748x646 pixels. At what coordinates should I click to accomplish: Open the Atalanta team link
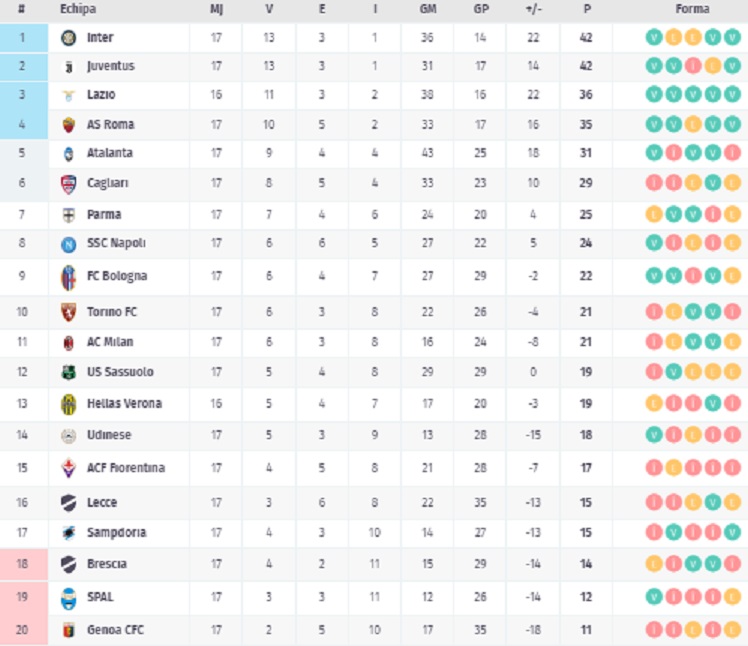[x=110, y=154]
